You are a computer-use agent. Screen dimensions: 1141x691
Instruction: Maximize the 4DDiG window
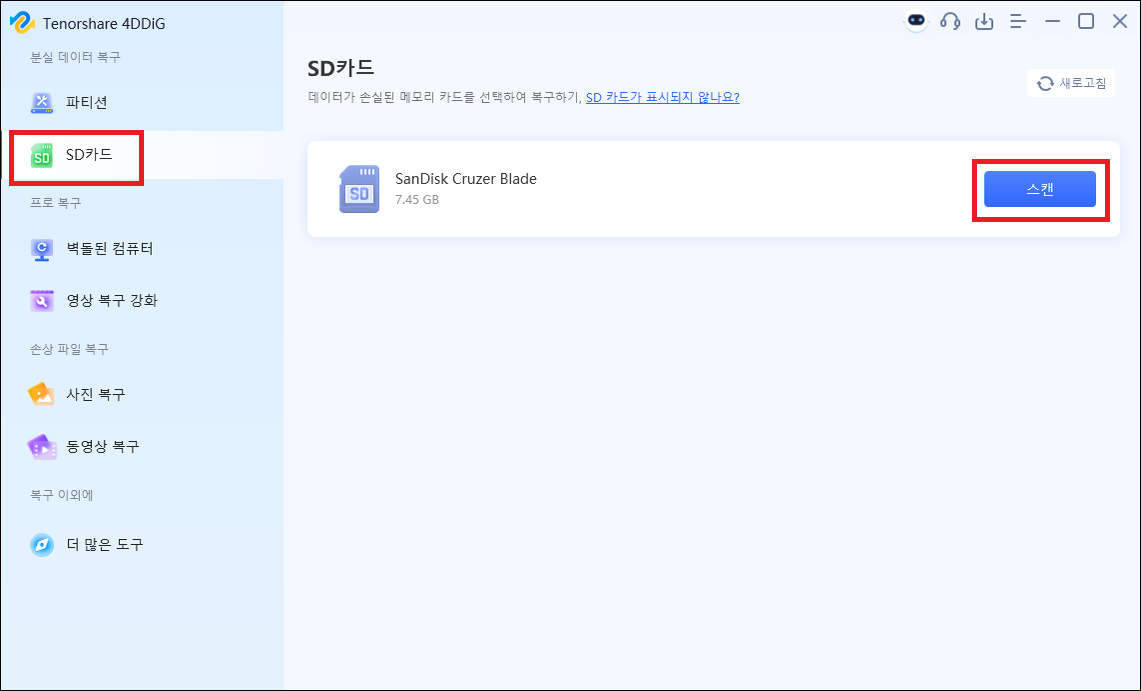tap(1086, 21)
